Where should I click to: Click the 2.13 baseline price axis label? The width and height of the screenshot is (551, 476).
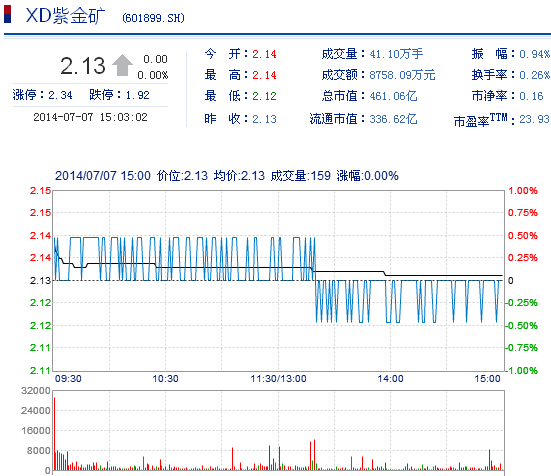click(x=40, y=281)
